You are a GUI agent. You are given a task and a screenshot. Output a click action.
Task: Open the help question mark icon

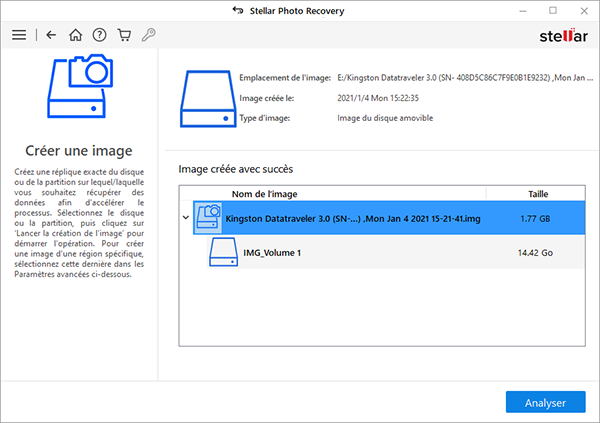pyautogui.click(x=99, y=35)
